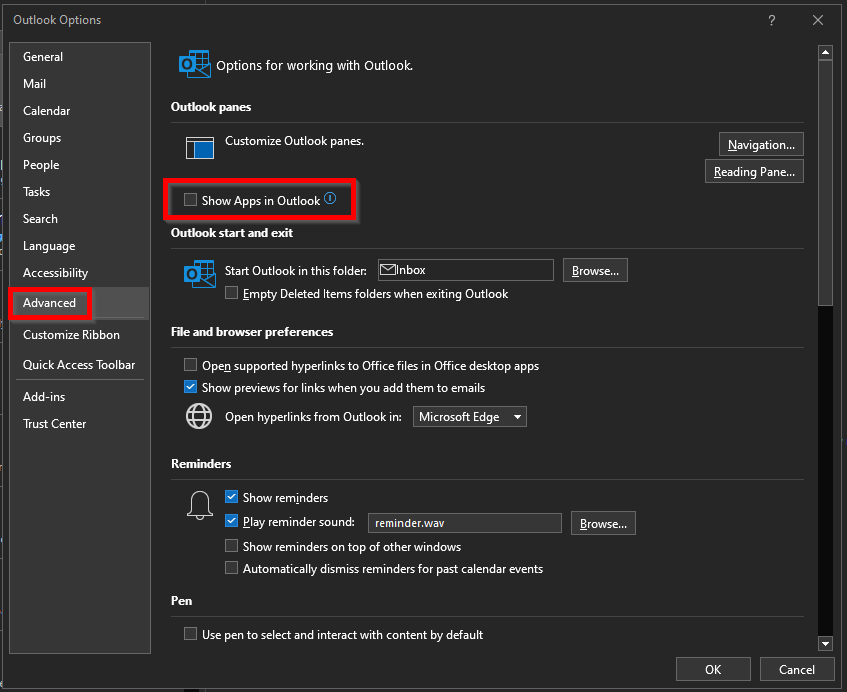Enable Show Apps in Outlook checkbox
The image size is (847, 692).
coord(190,200)
